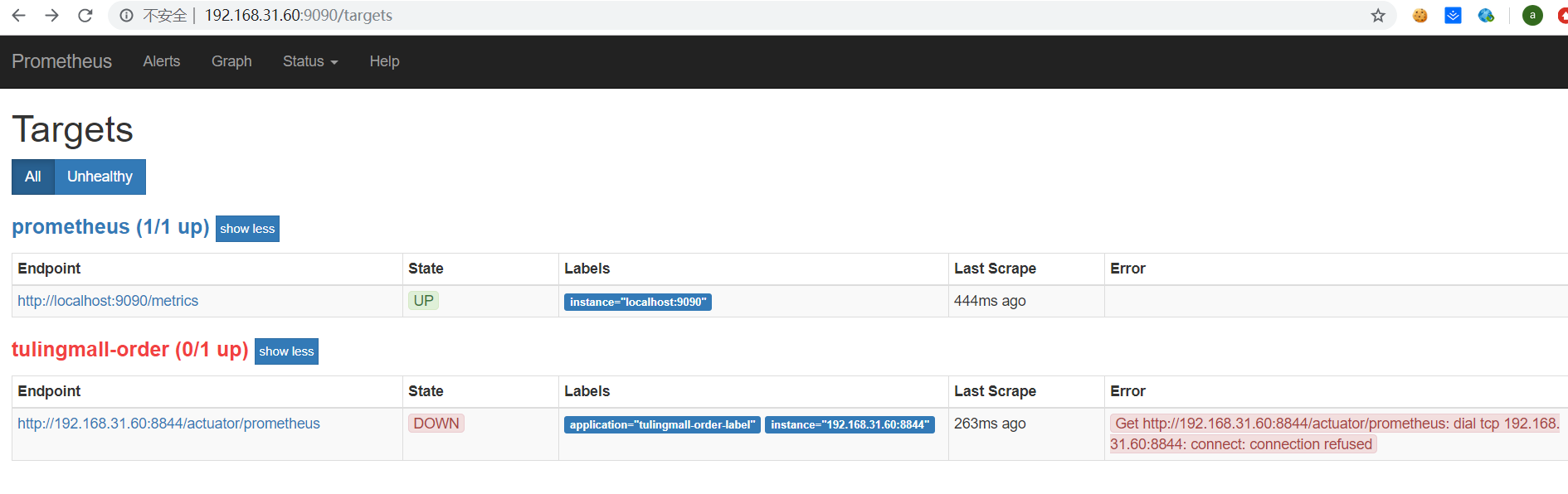Click the instance="localhost:9090" label

(638, 302)
